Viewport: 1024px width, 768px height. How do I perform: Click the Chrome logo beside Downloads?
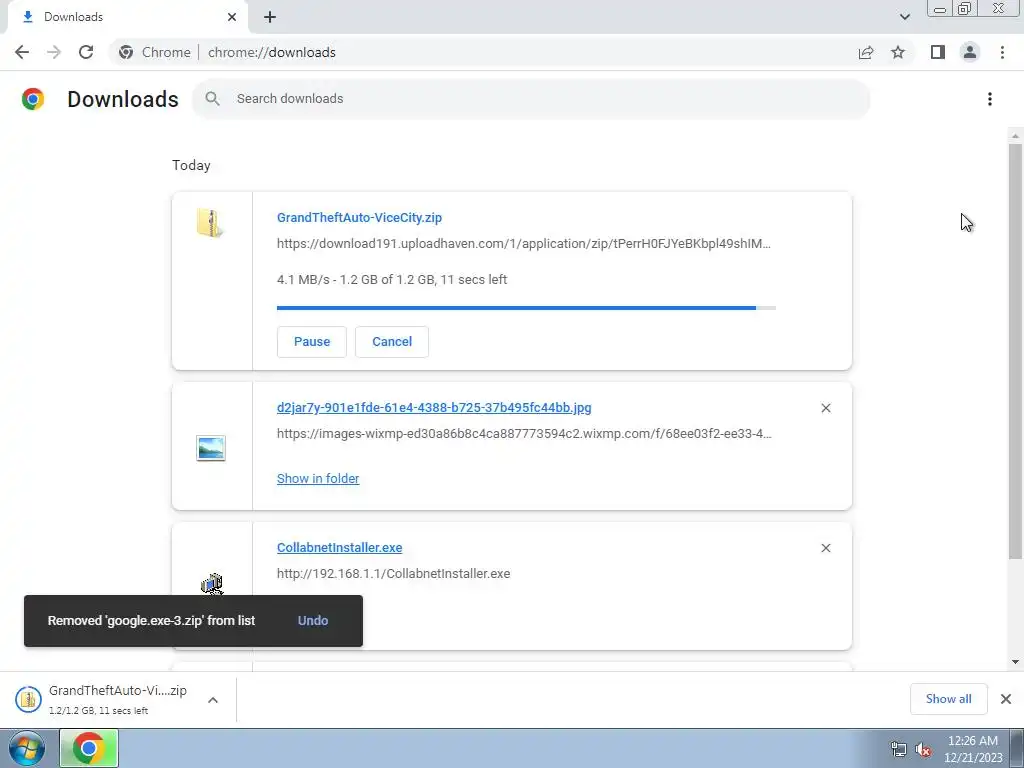tap(33, 99)
